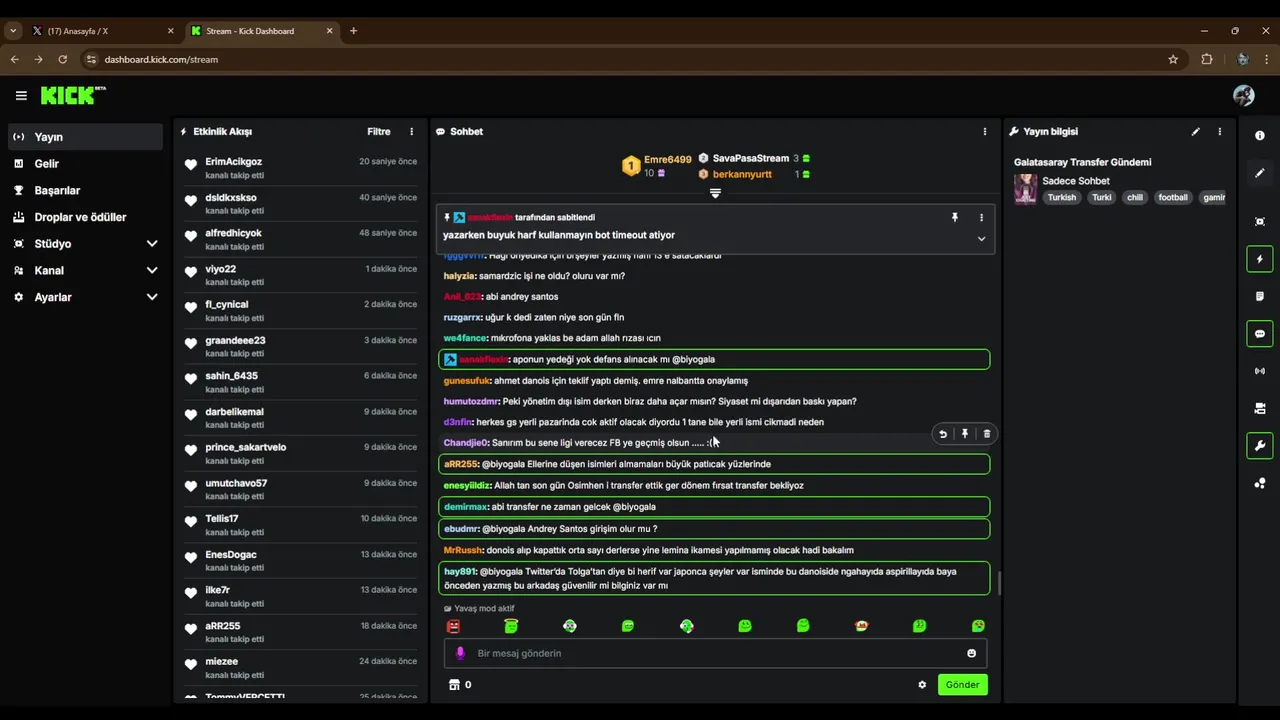The height and width of the screenshot is (720, 1280).
Task: Click the bubbles icon at sidebar bottom
Action: pyautogui.click(x=1260, y=483)
